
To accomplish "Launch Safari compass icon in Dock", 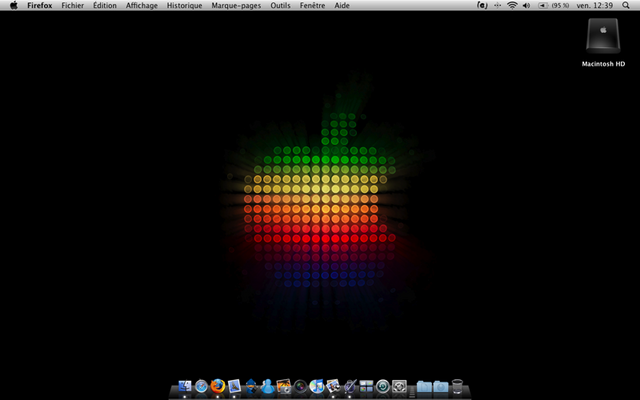I will click(x=201, y=386).
